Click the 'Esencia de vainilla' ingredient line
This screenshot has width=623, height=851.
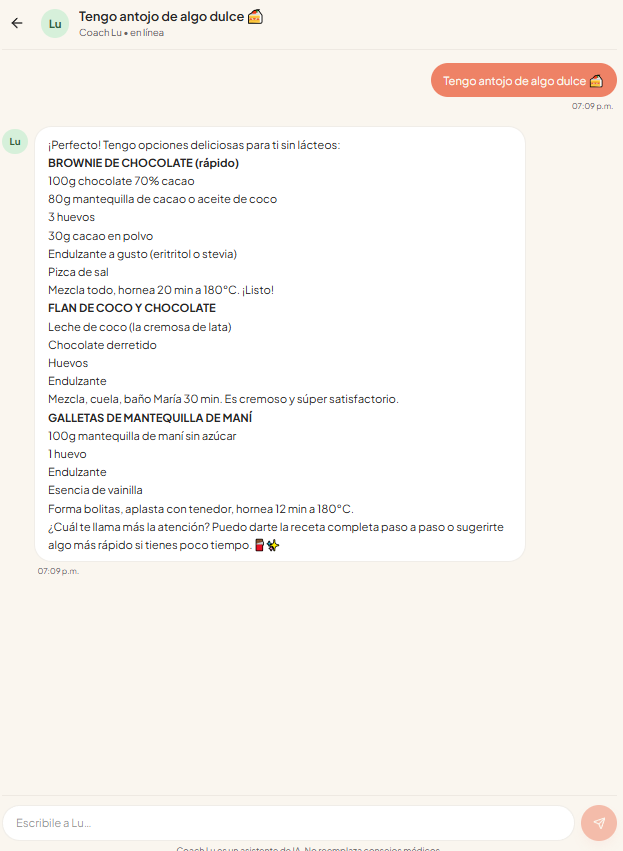coord(95,490)
